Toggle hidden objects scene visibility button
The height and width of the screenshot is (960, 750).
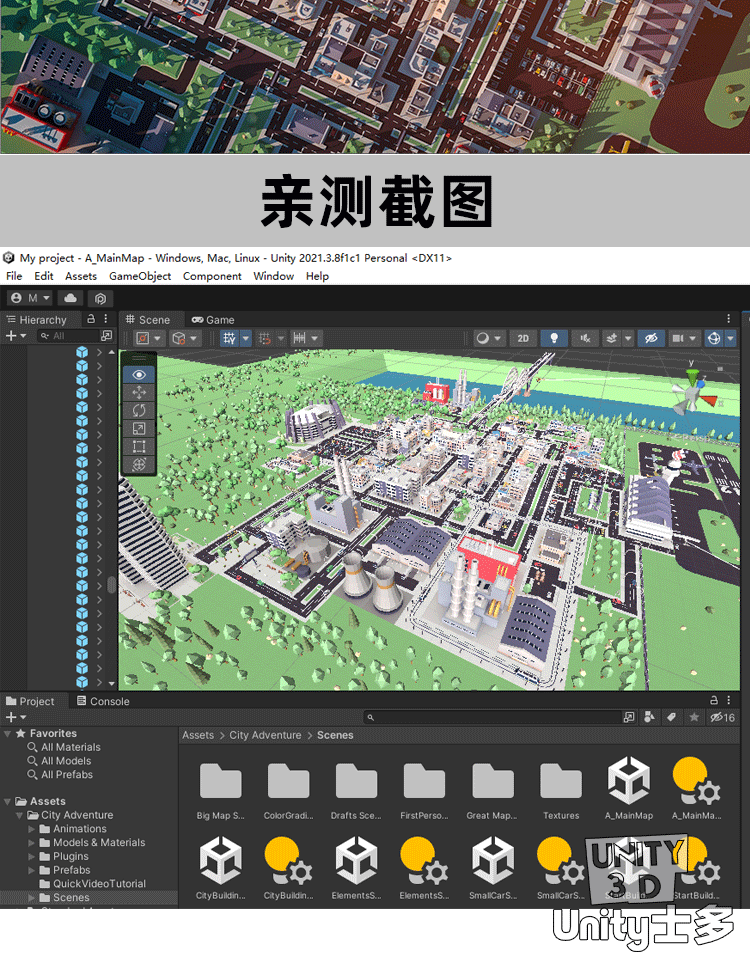(x=651, y=338)
